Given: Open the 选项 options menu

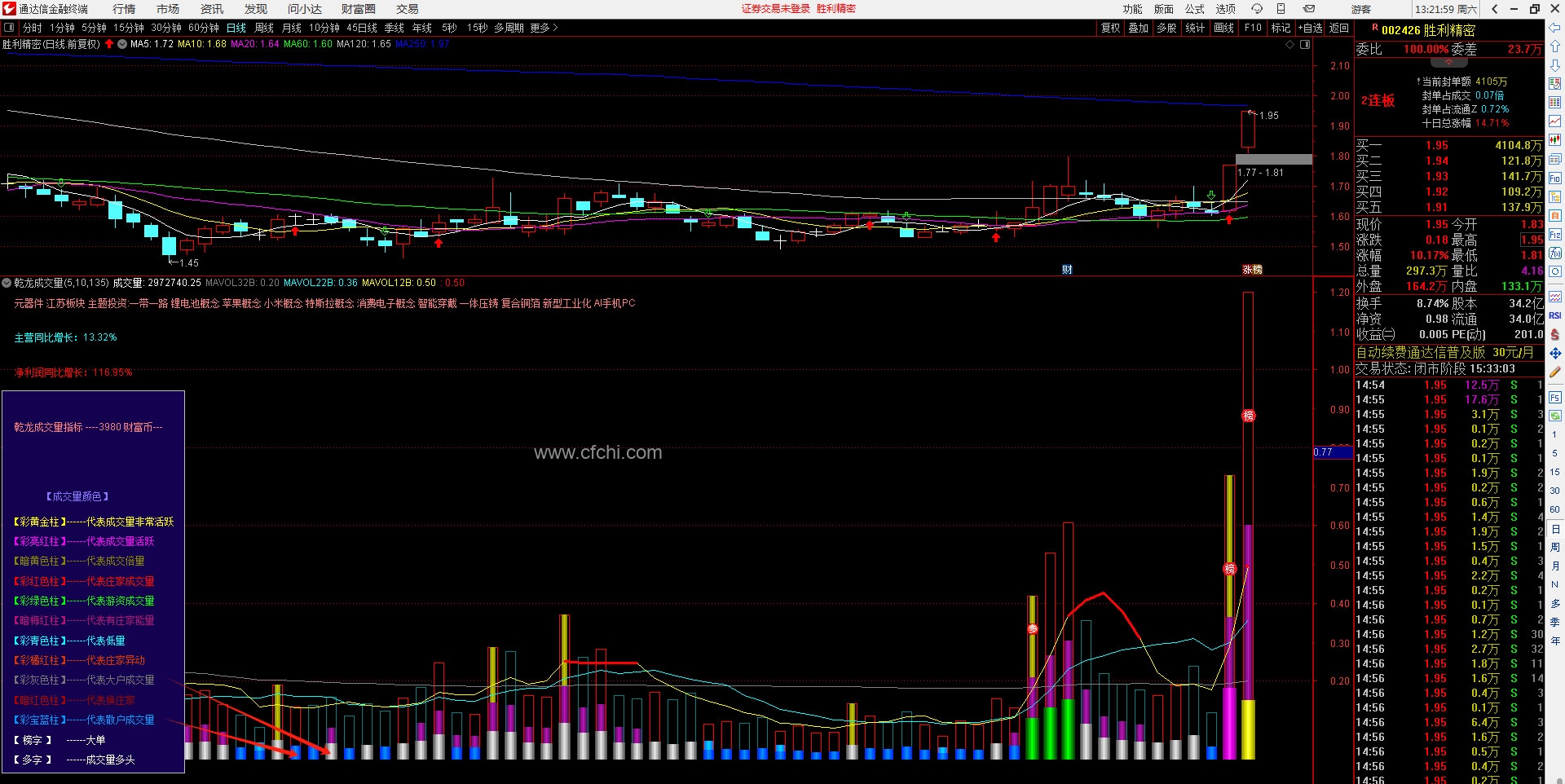Looking at the screenshot, I should click(1226, 9).
